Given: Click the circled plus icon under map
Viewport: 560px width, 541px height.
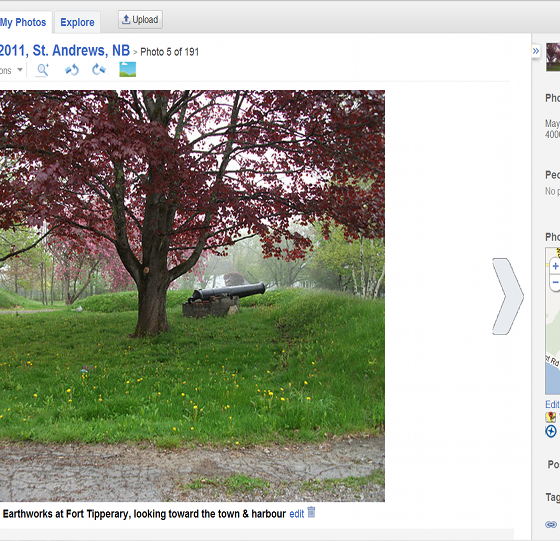Looking at the screenshot, I should (551, 431).
